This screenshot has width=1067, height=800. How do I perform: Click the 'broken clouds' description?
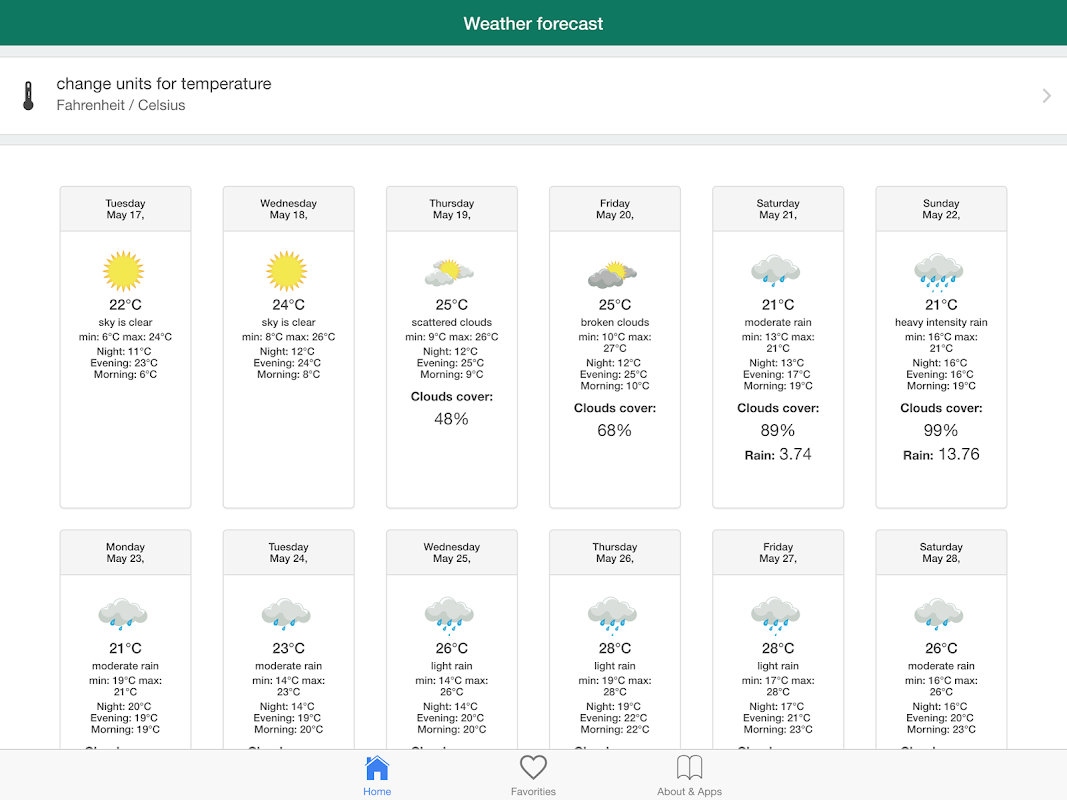pyautogui.click(x=615, y=322)
